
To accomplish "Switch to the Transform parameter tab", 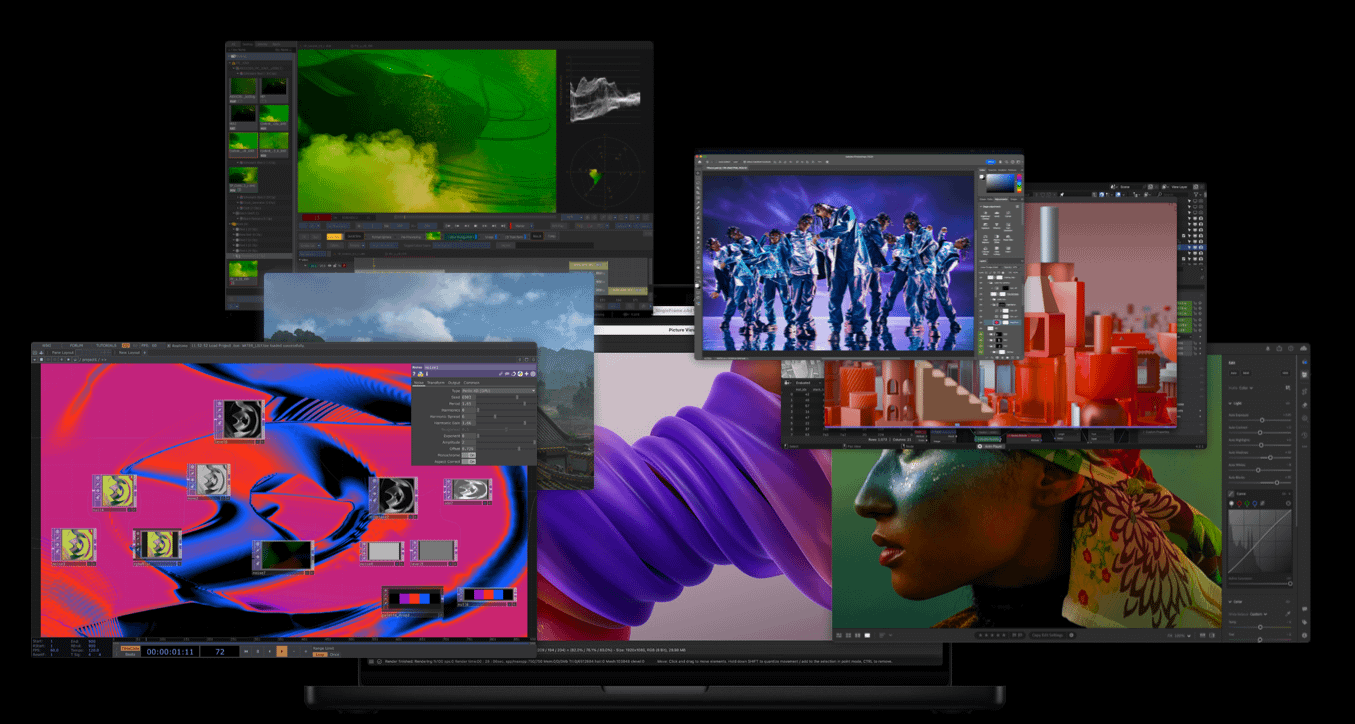I will click(x=436, y=382).
